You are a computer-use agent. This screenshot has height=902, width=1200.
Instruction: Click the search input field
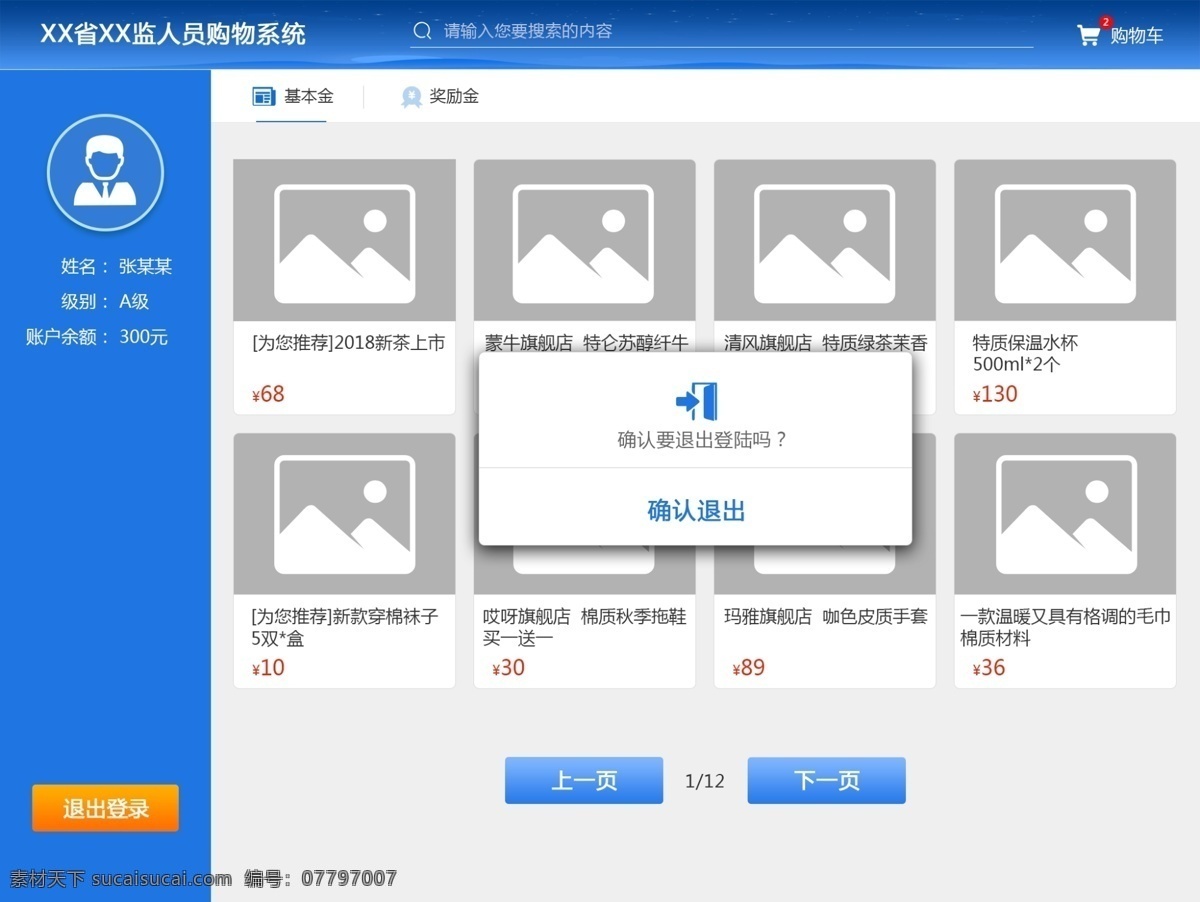pyautogui.click(x=721, y=31)
